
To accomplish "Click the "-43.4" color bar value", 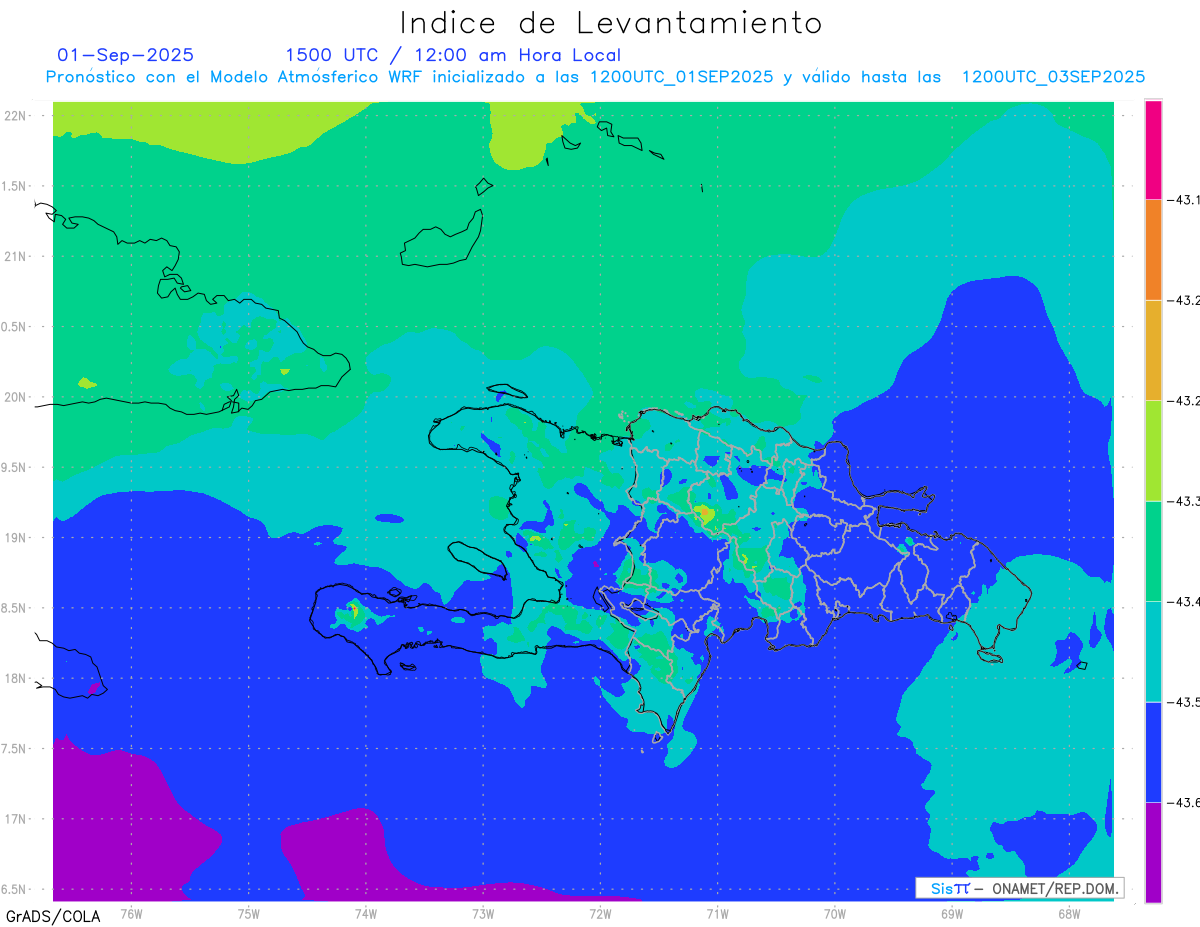I will point(1186,601).
